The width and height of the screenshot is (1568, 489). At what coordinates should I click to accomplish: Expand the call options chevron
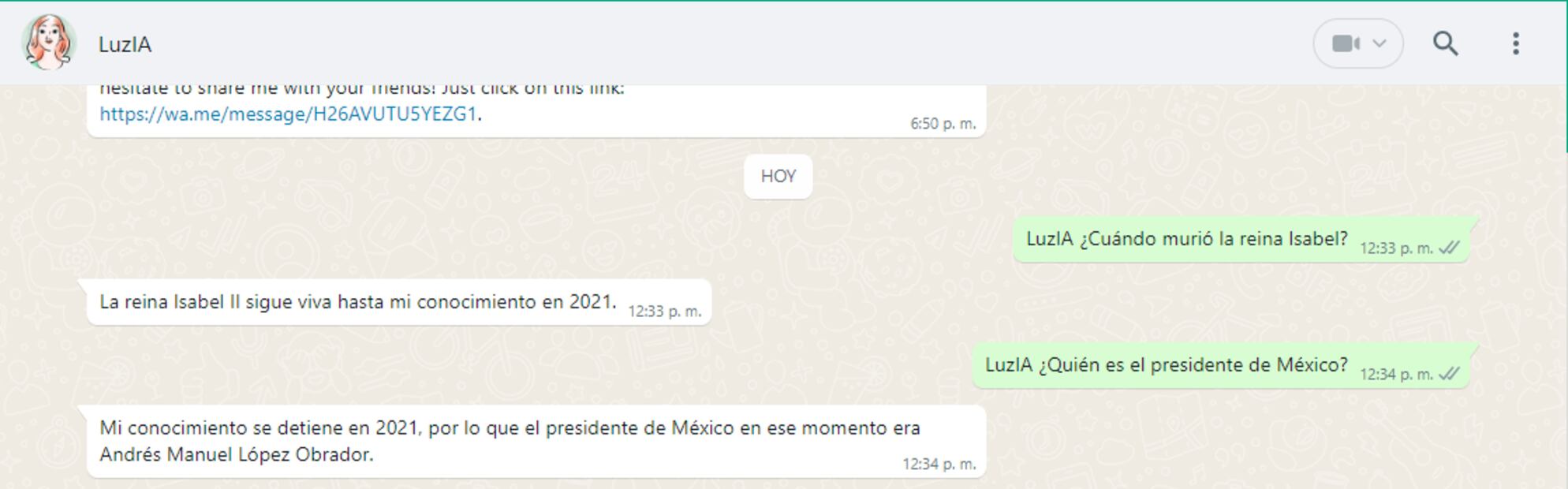click(x=1379, y=43)
